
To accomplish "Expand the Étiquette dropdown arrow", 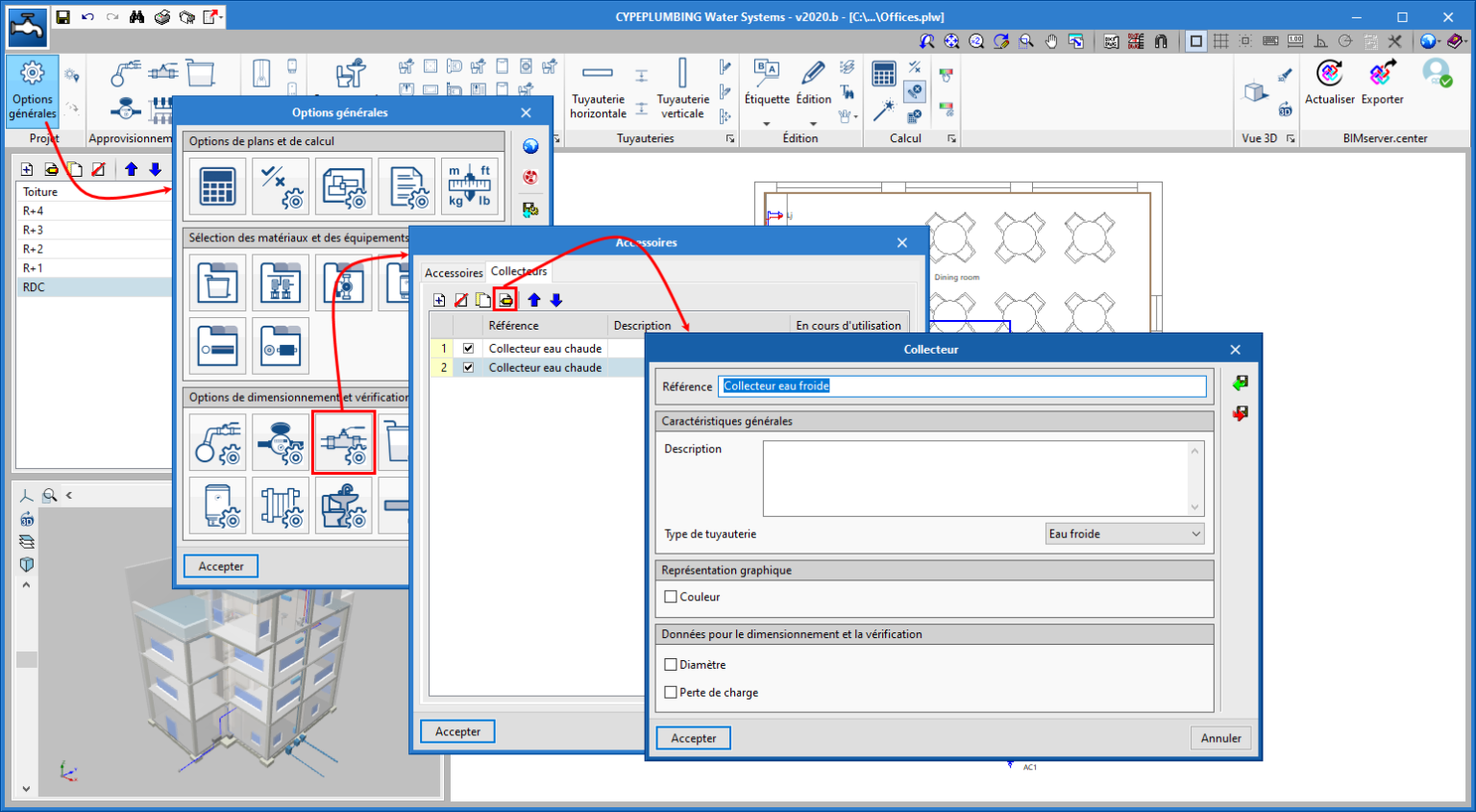I will (766, 124).
